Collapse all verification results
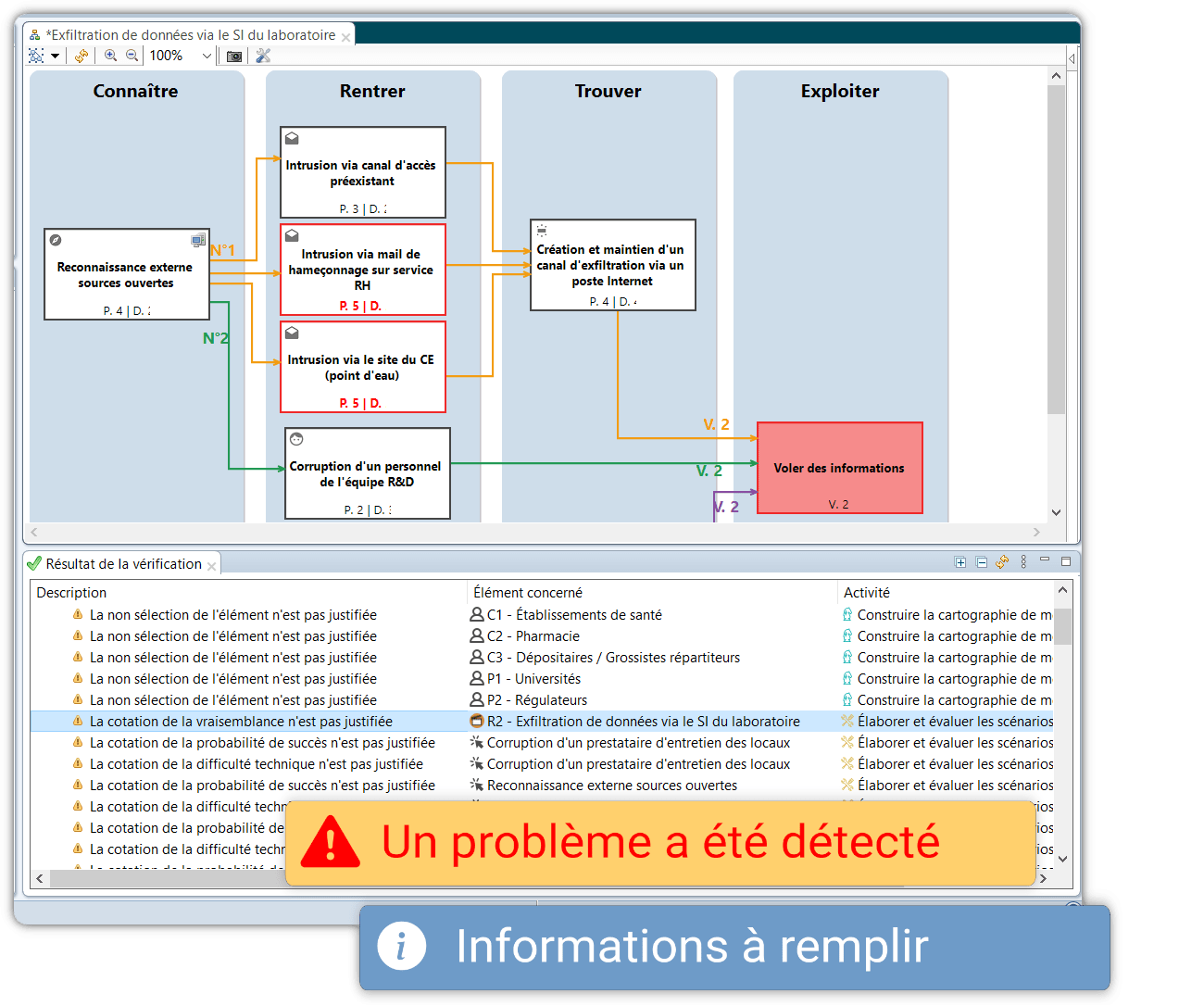Screen dimensions: 1204x1006 pyautogui.click(x=982, y=562)
